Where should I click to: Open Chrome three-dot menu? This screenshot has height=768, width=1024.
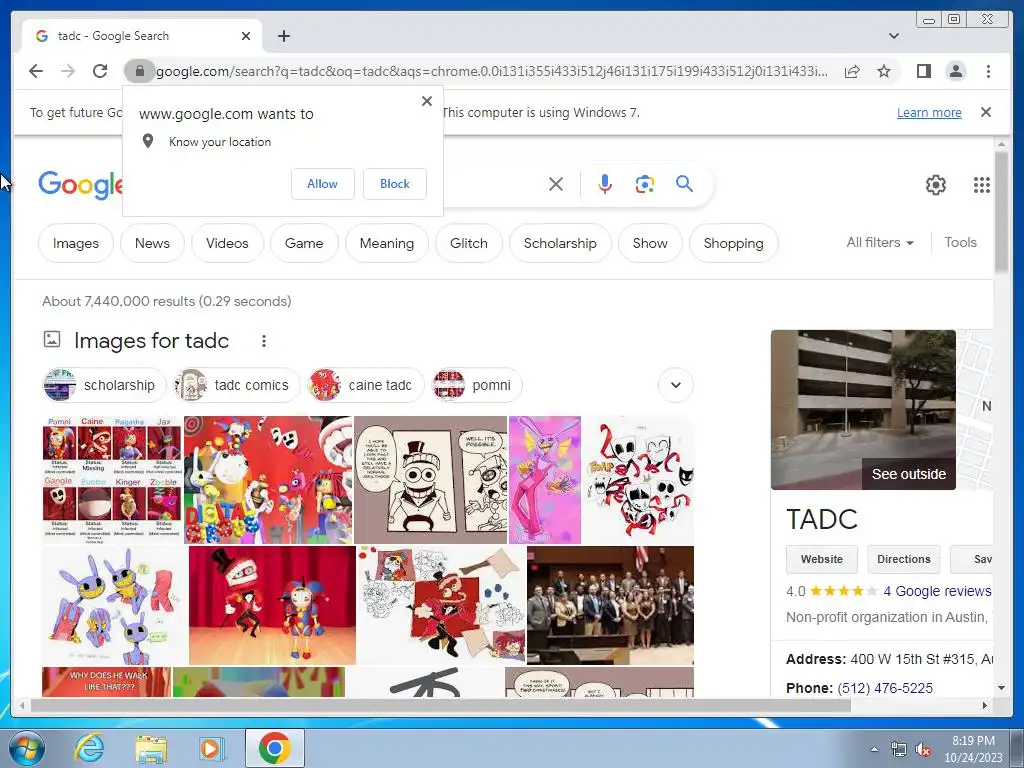point(988,71)
